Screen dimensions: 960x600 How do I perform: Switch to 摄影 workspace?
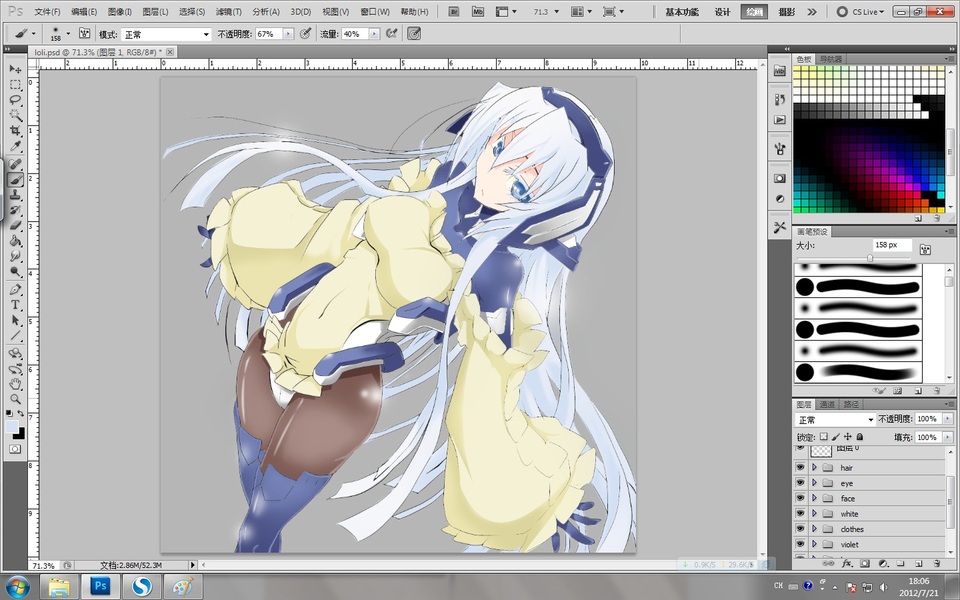[x=787, y=12]
